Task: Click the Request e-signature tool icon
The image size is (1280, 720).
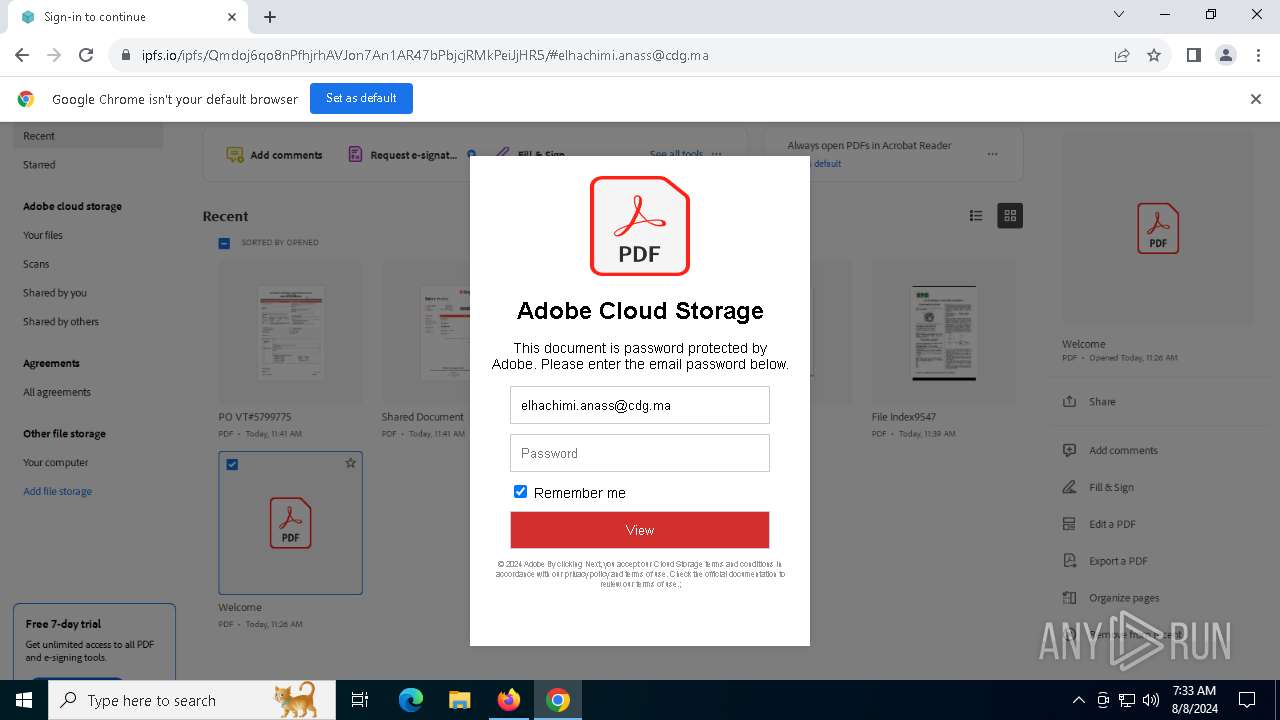Action: 355,155
